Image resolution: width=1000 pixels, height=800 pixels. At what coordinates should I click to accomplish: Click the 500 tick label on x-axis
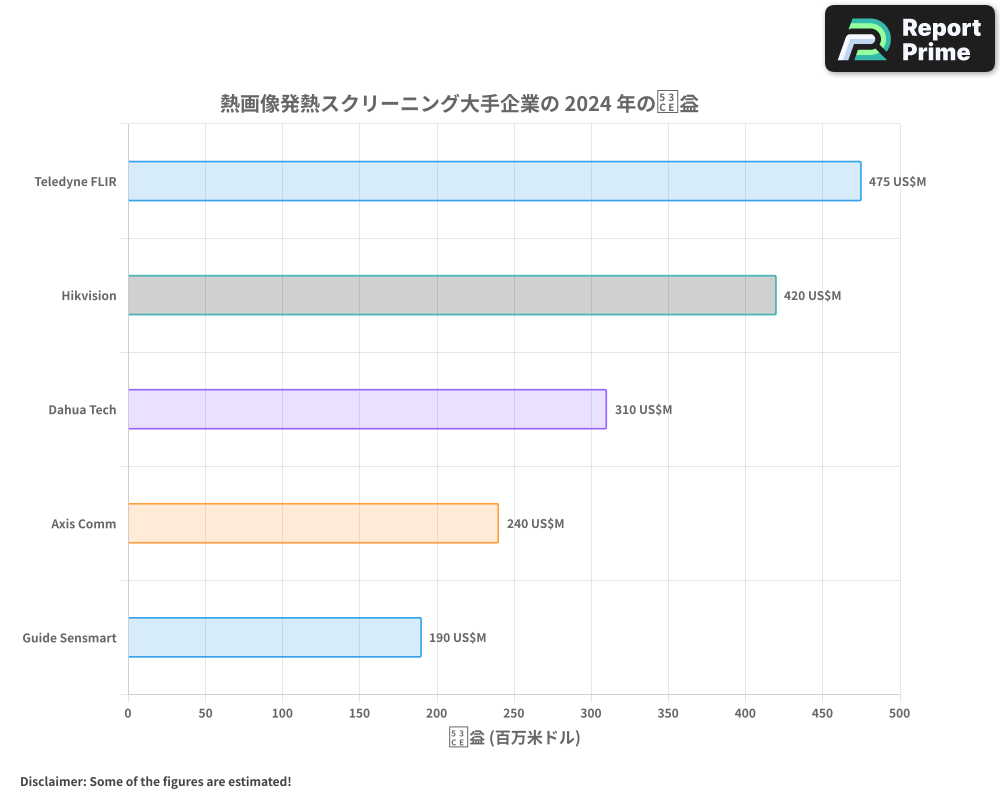point(899,713)
